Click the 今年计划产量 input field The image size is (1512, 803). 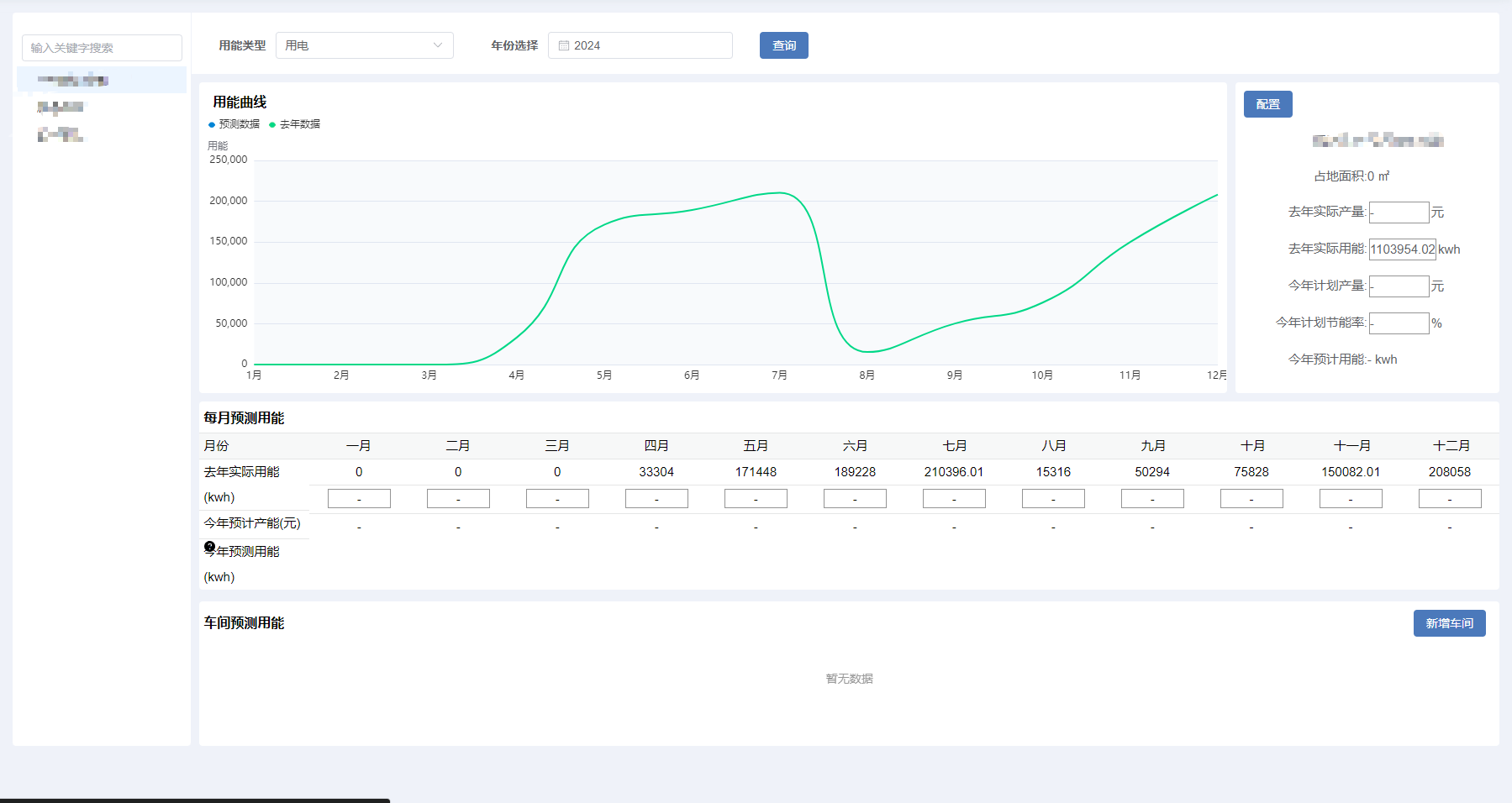pyautogui.click(x=1399, y=286)
